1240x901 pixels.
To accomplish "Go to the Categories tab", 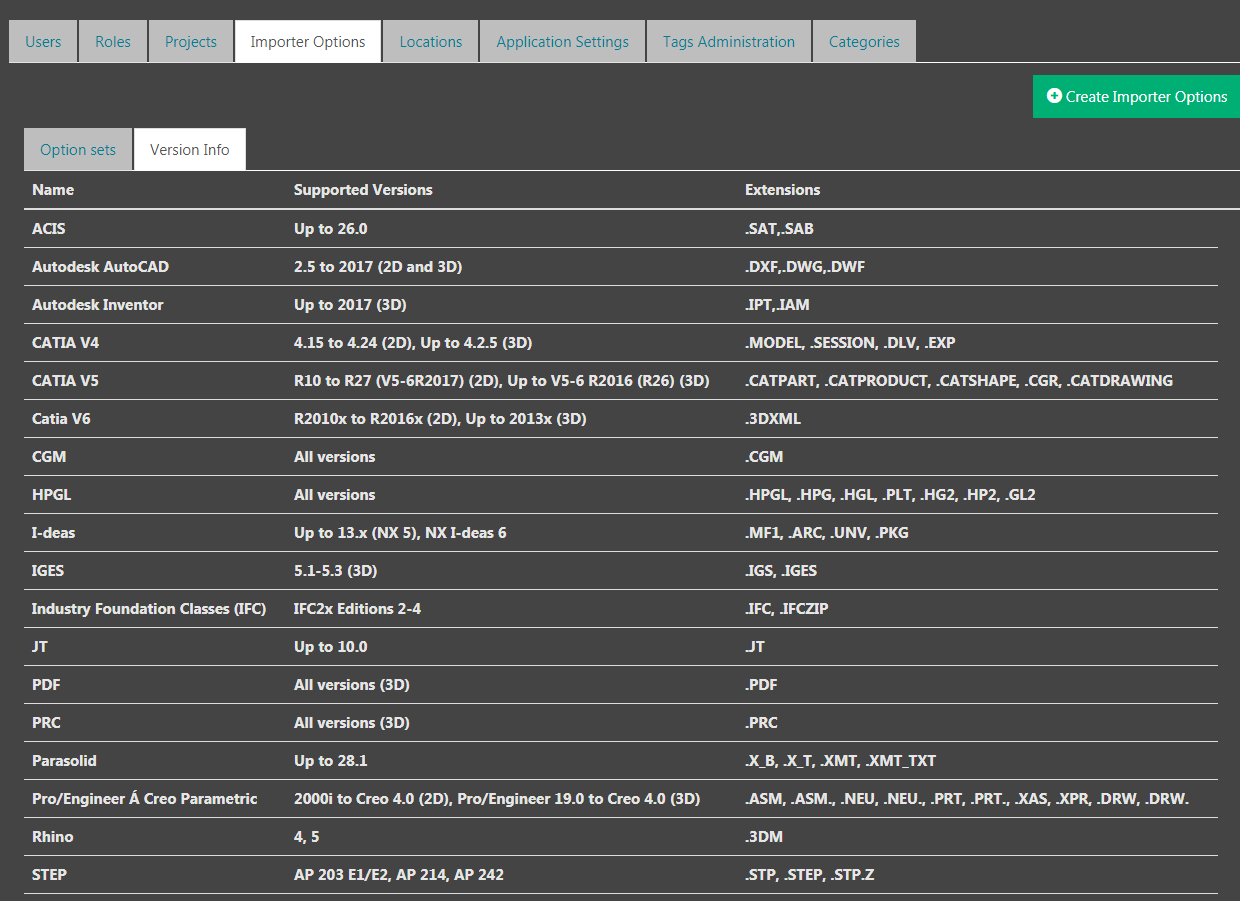I will [x=864, y=42].
